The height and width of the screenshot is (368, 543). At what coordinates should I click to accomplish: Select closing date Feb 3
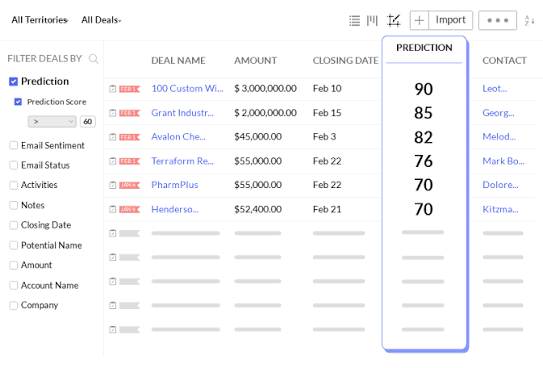pos(324,137)
